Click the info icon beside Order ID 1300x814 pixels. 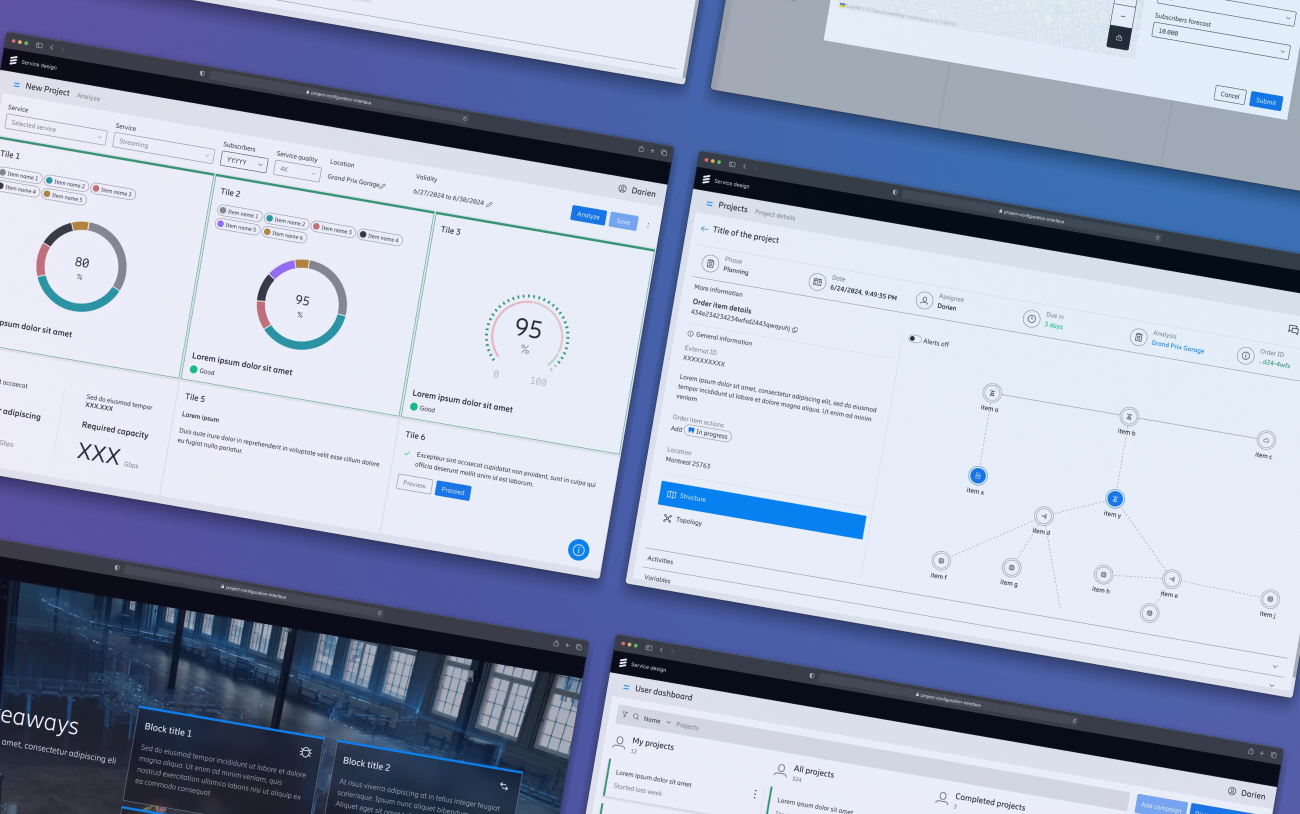coord(1245,355)
